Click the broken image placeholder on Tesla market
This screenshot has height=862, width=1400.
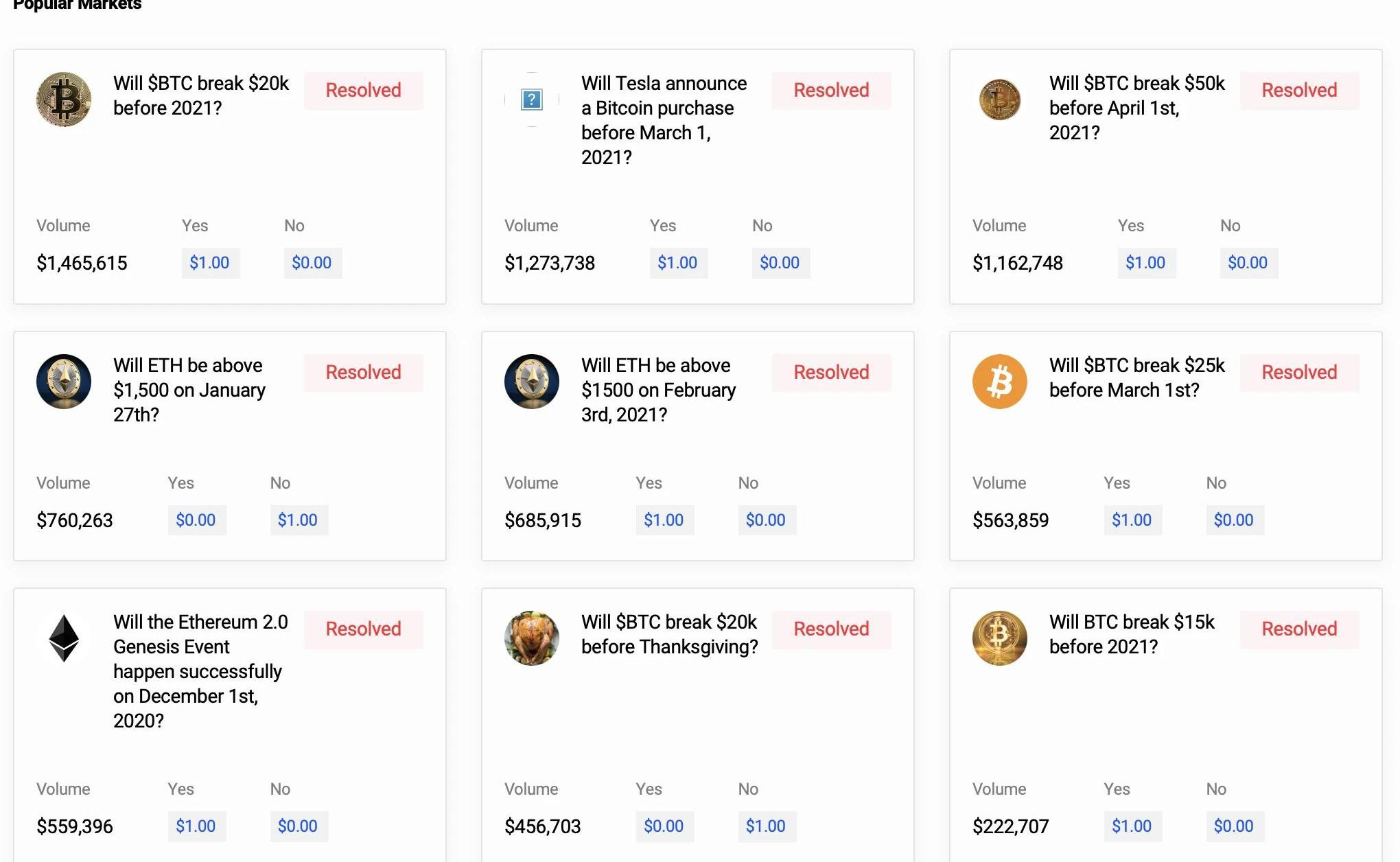coord(532,100)
